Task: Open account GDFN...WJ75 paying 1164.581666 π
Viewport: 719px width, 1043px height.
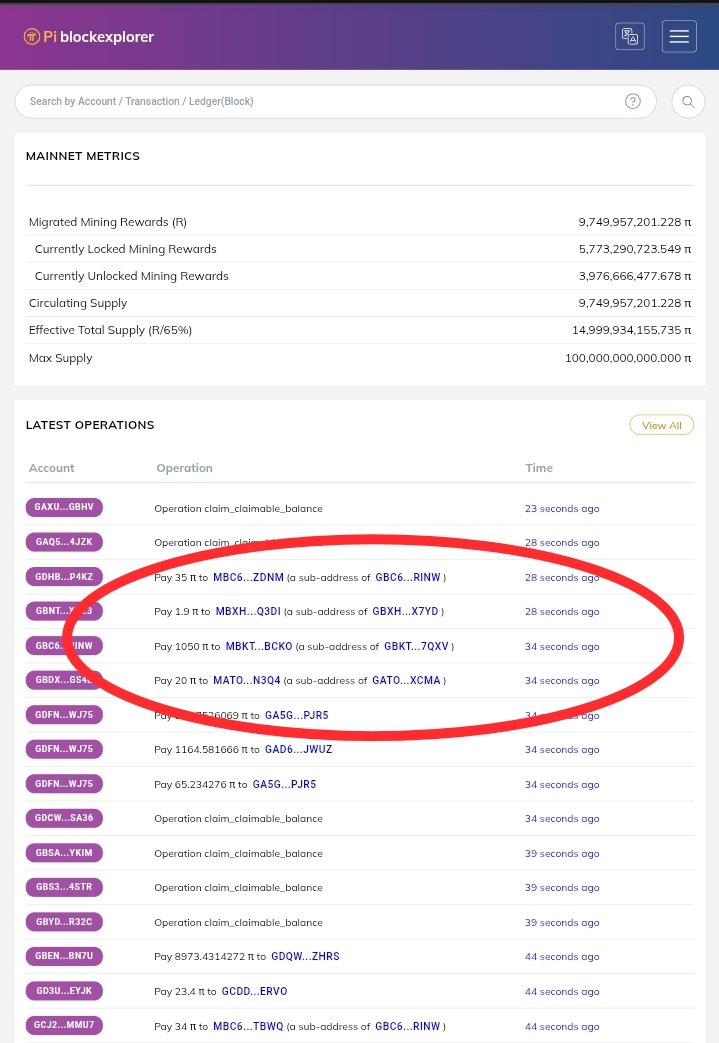Action: coord(64,749)
